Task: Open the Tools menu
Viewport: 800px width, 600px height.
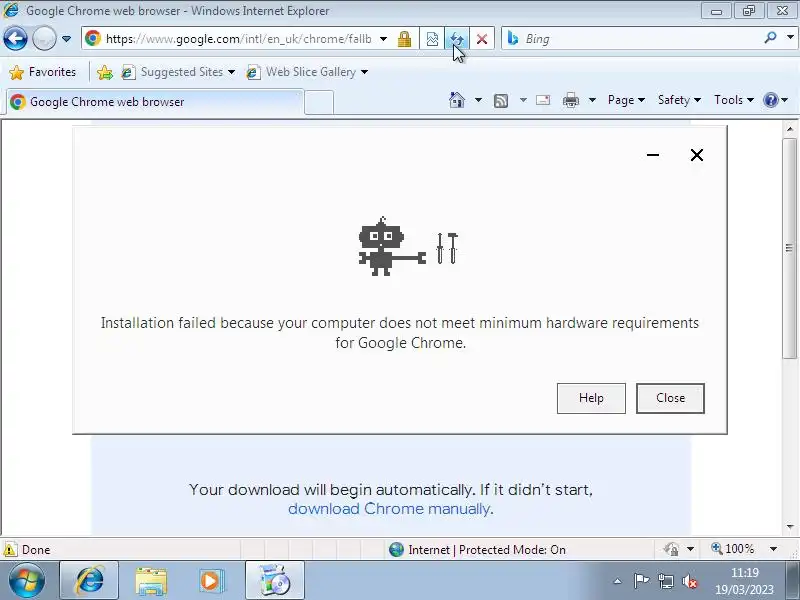Action: (x=734, y=100)
